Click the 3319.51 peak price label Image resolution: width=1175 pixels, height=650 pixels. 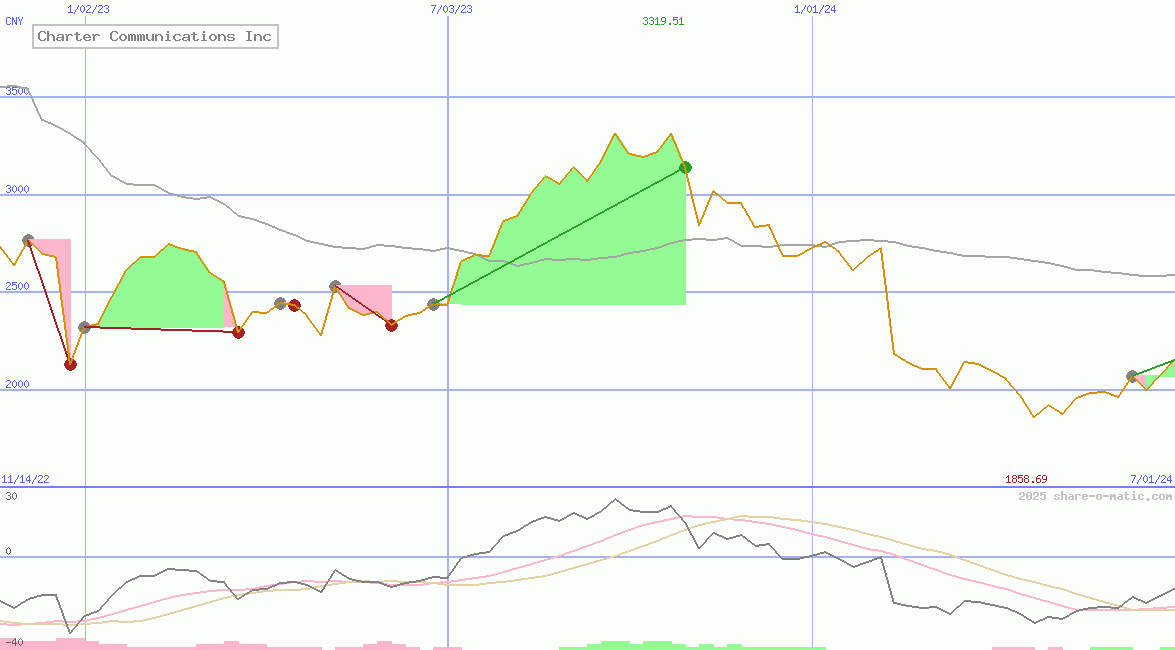pos(663,21)
